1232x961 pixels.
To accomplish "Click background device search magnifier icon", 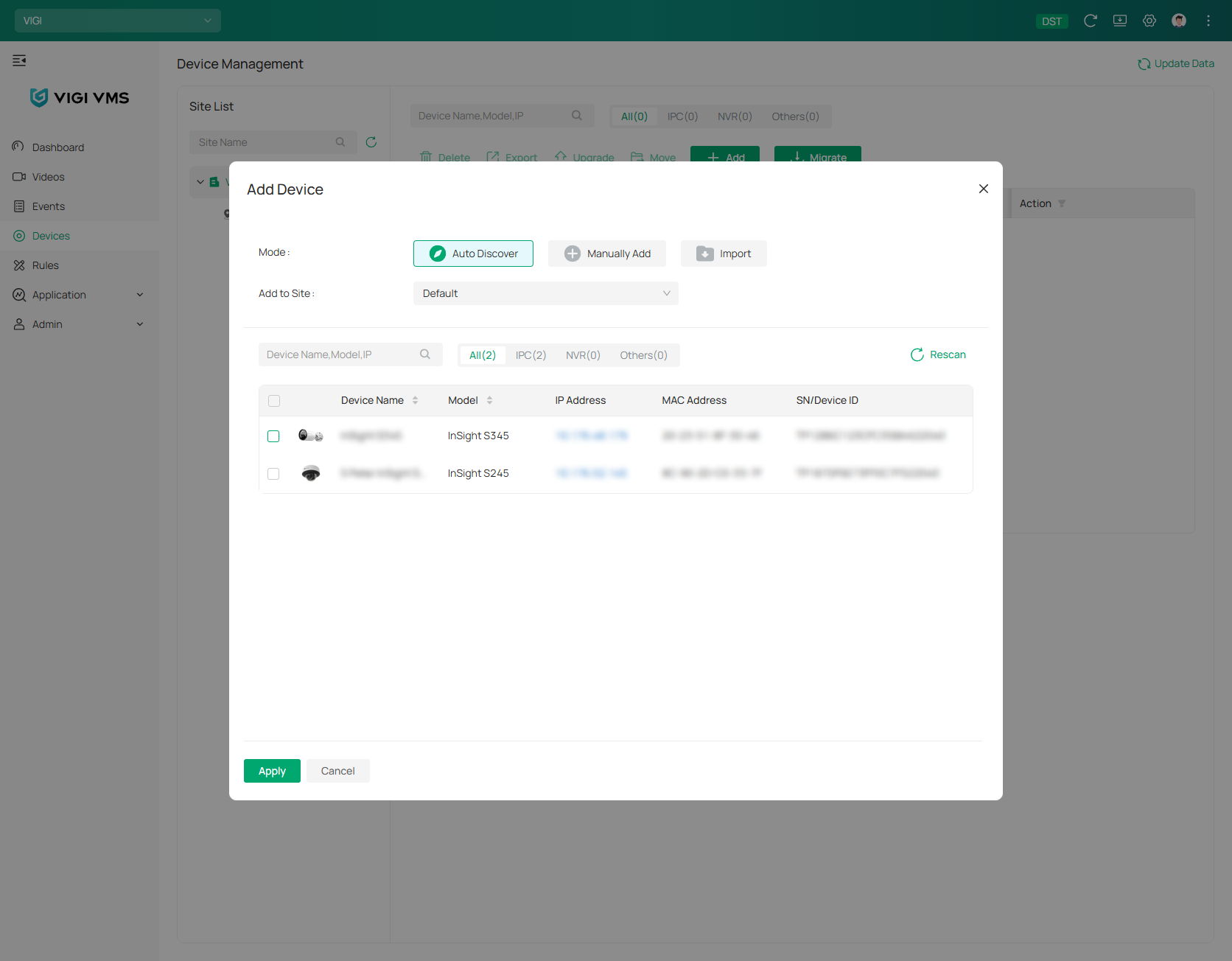I will pyautogui.click(x=577, y=116).
